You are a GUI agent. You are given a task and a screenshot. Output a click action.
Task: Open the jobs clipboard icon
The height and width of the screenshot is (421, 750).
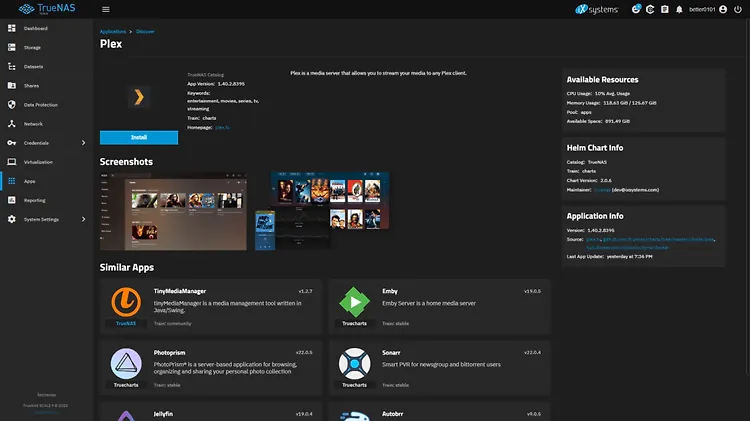(665, 9)
